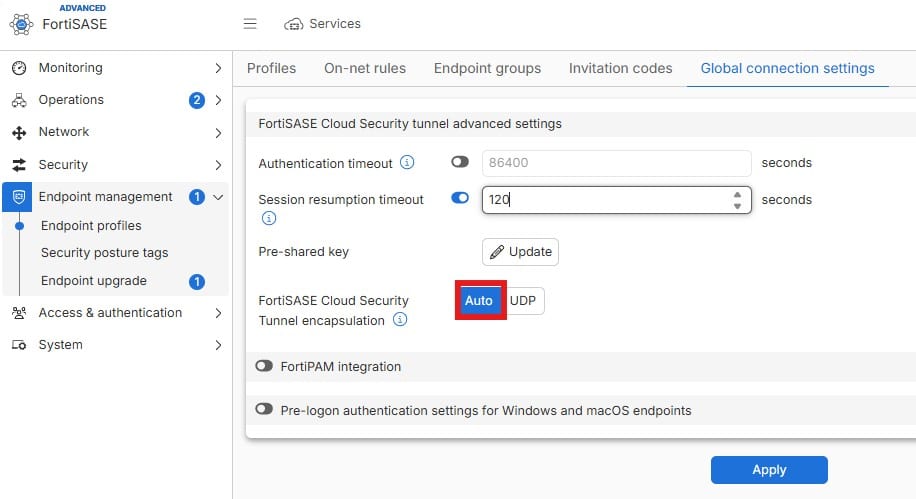The height and width of the screenshot is (499, 916).
Task: Click the Endpoint upgrade badge showing 1
Action: point(197,282)
